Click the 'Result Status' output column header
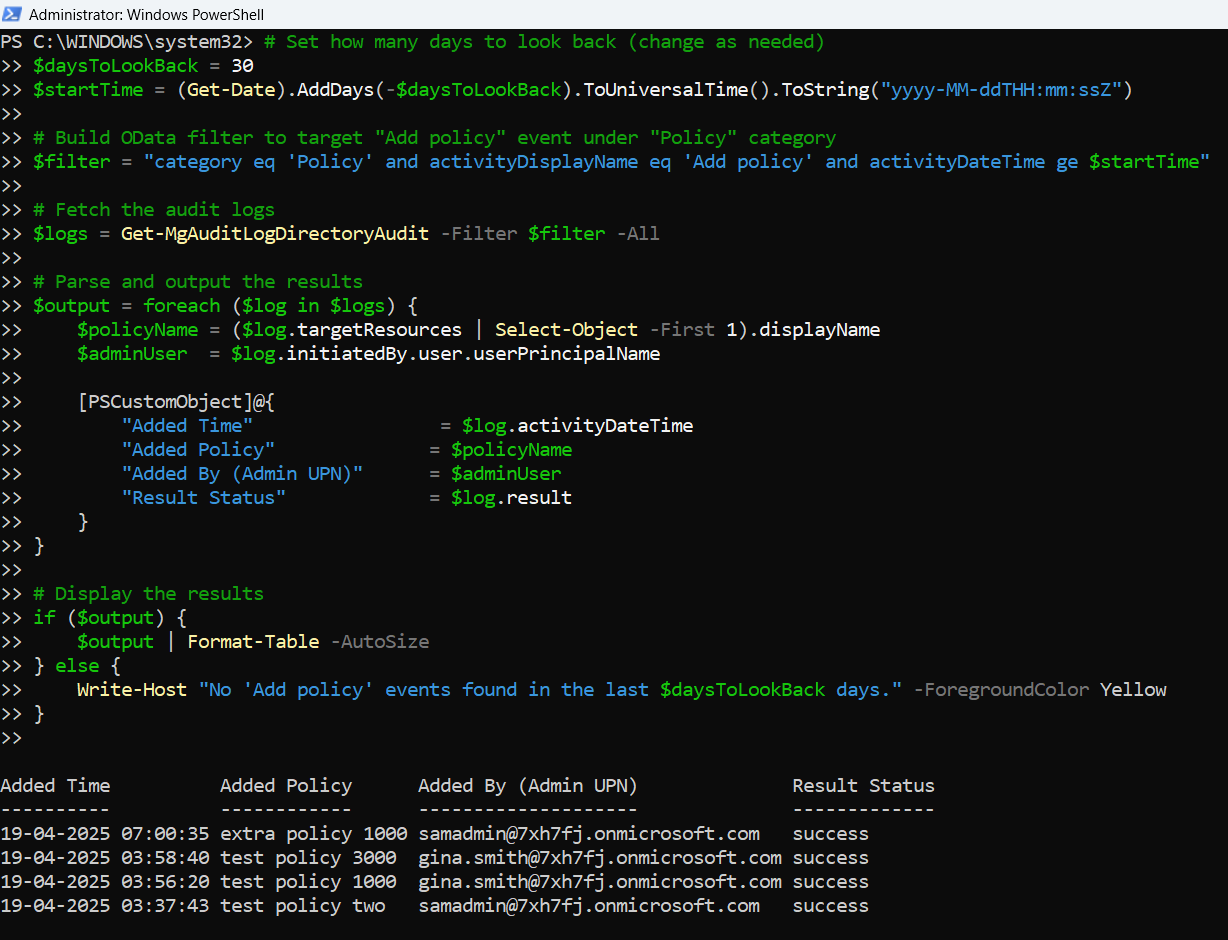This screenshot has height=940, width=1228. pos(863,786)
